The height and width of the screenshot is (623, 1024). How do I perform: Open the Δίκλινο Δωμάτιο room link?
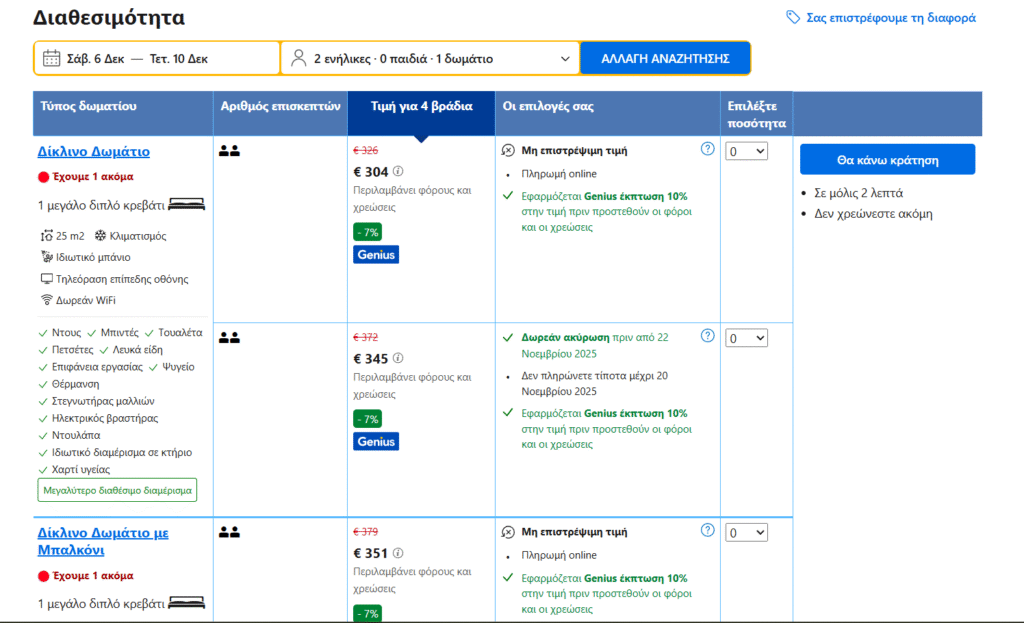(x=93, y=152)
